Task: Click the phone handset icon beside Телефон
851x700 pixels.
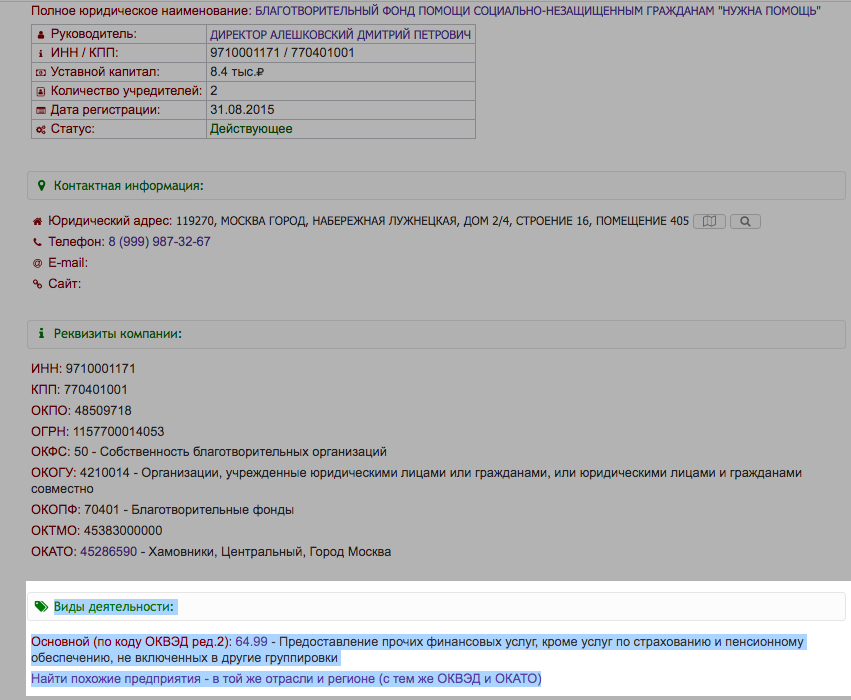Action: [37, 242]
